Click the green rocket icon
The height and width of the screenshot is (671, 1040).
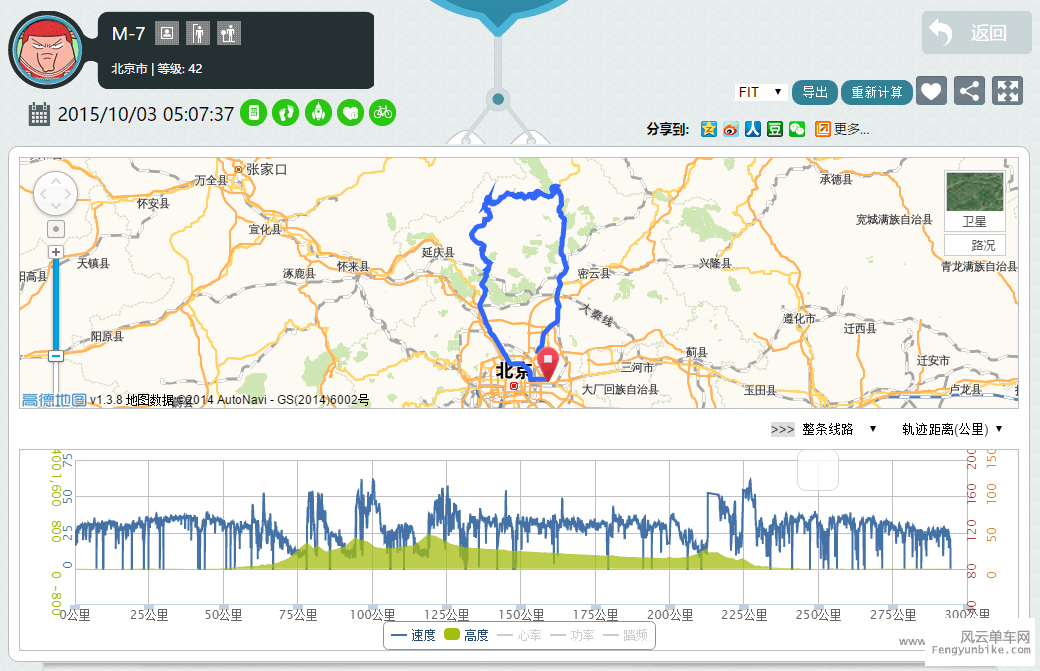(x=318, y=112)
